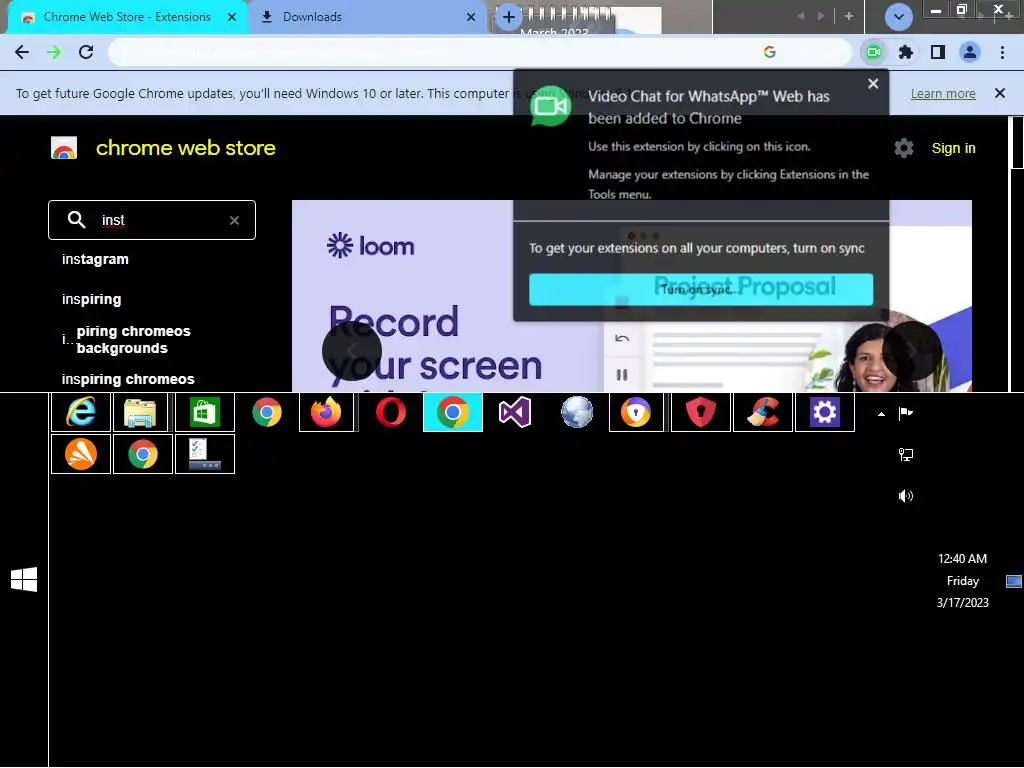The image size is (1024, 768).
Task: Launch the first Chrome icon after Microsoft Store
Action: coord(266,412)
